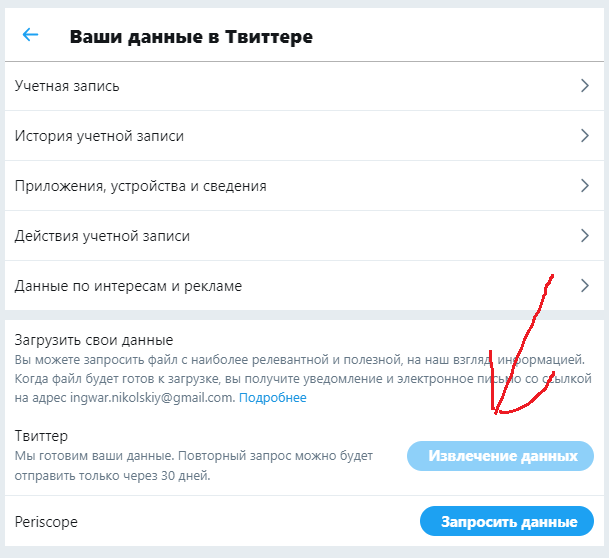This screenshot has height=558, width=609.
Task: Click the chevron next to Данные по интересам и рекламе
Action: click(x=585, y=286)
